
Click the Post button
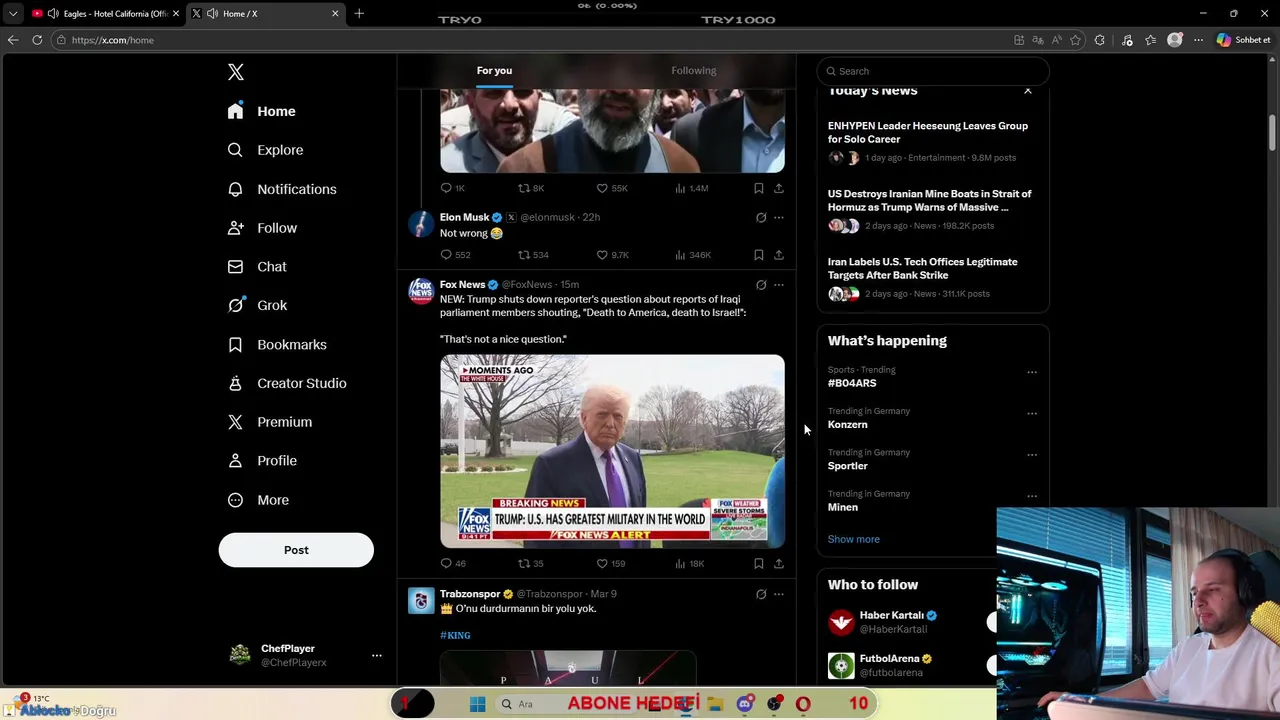pos(296,550)
